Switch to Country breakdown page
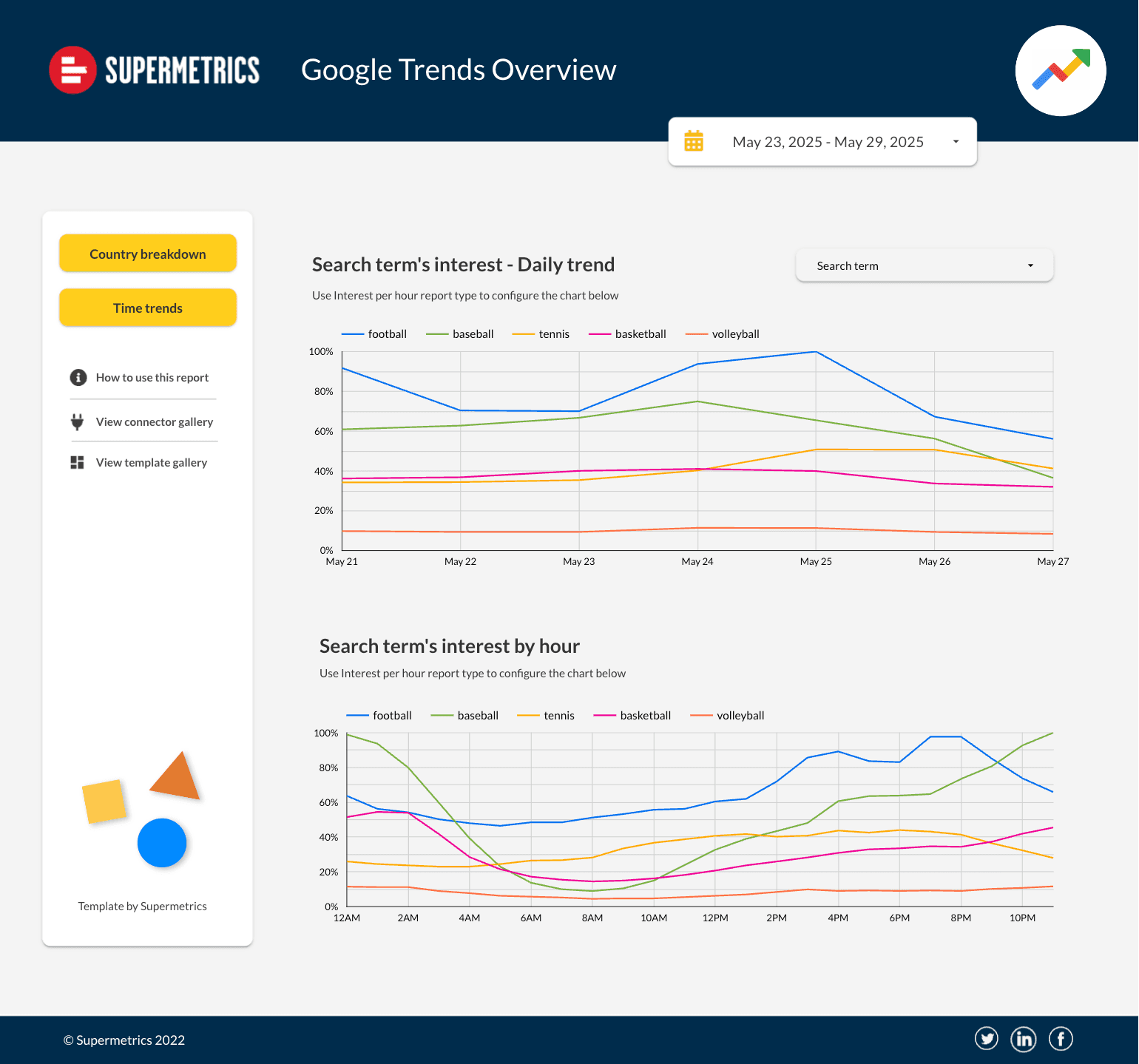1139x1064 pixels. tap(148, 254)
